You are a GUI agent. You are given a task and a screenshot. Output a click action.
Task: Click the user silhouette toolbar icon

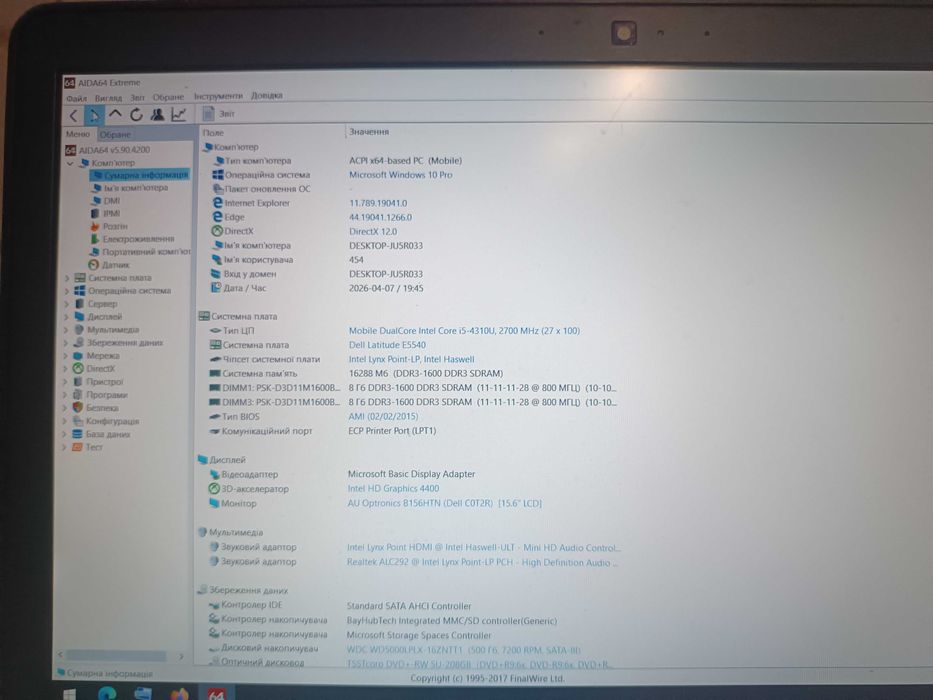tap(158, 115)
